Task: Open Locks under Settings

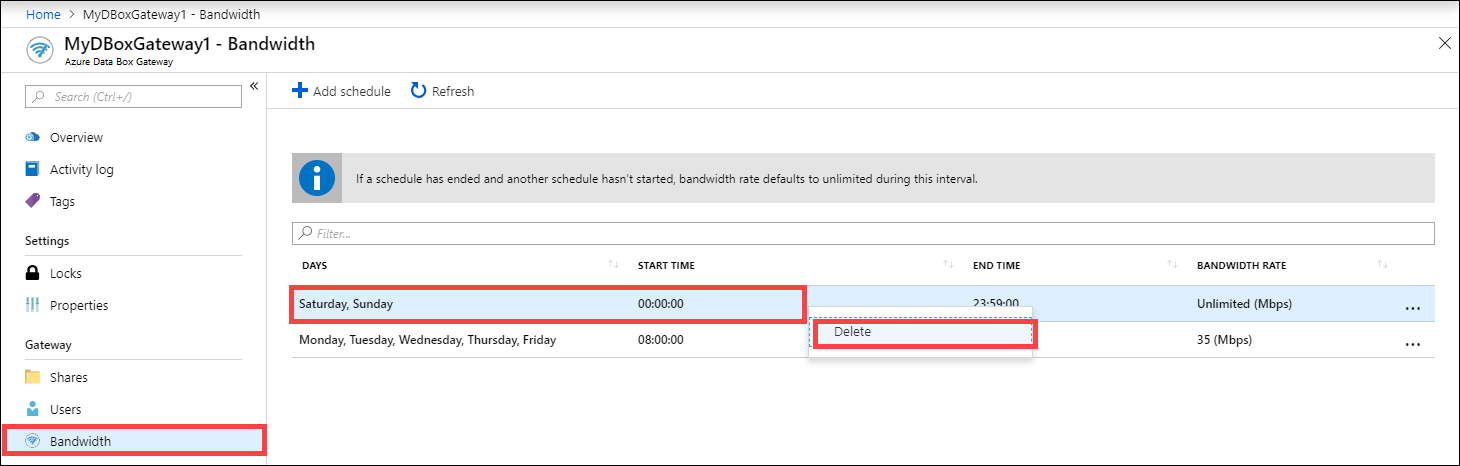Action: (x=66, y=273)
